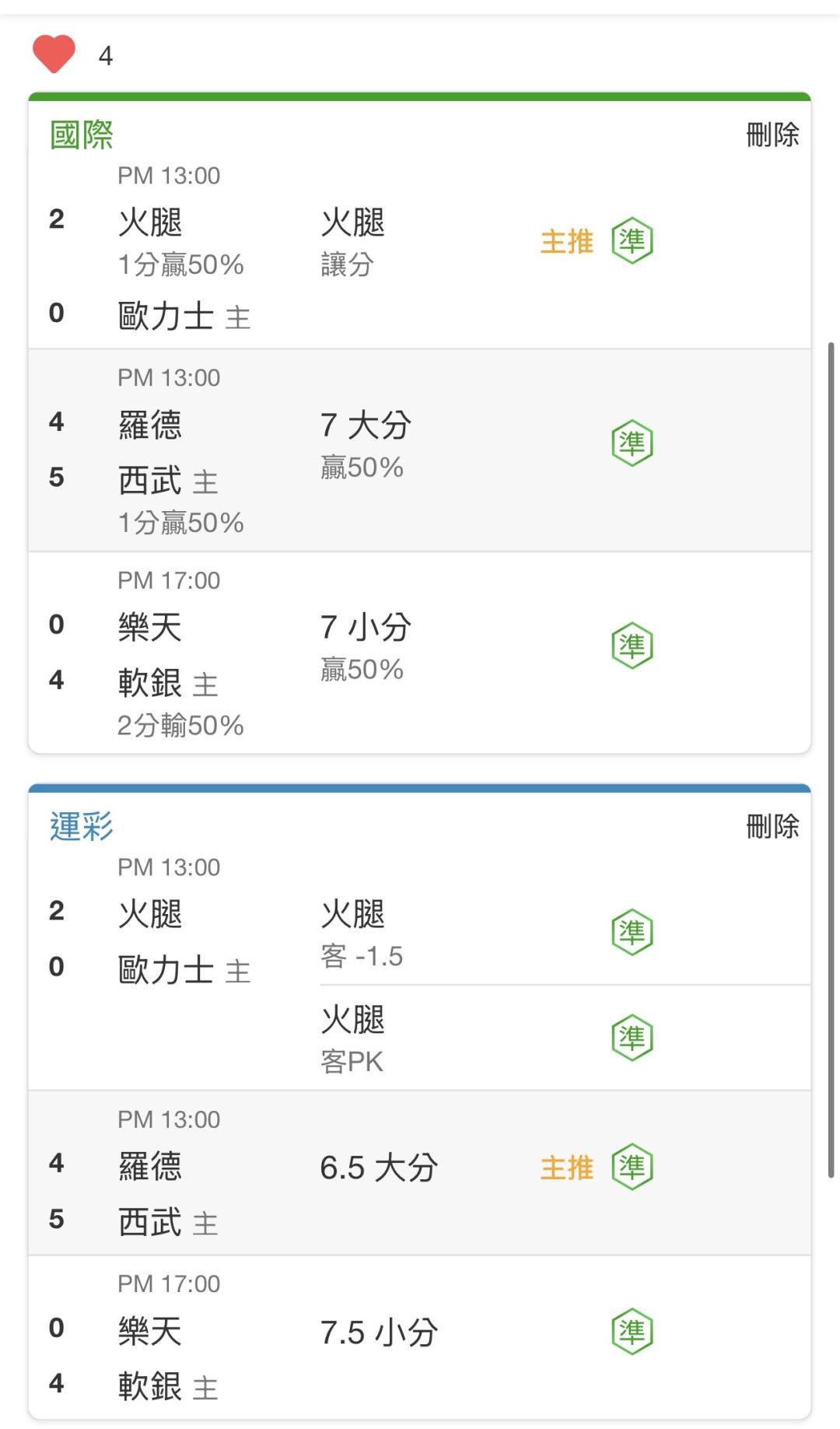The width and height of the screenshot is (840, 1429).
Task: Click the like count number 4
Action: (106, 56)
